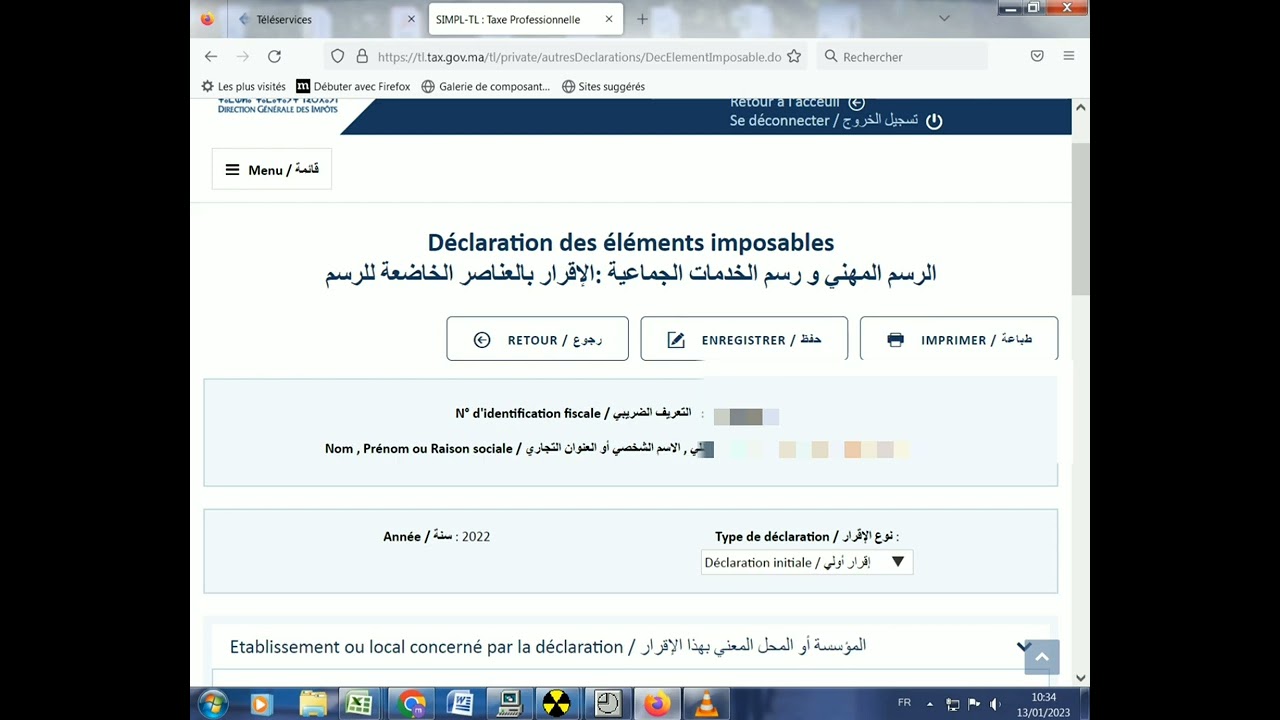Open VLC media player from taskbar
1280x720 pixels.
click(706, 704)
